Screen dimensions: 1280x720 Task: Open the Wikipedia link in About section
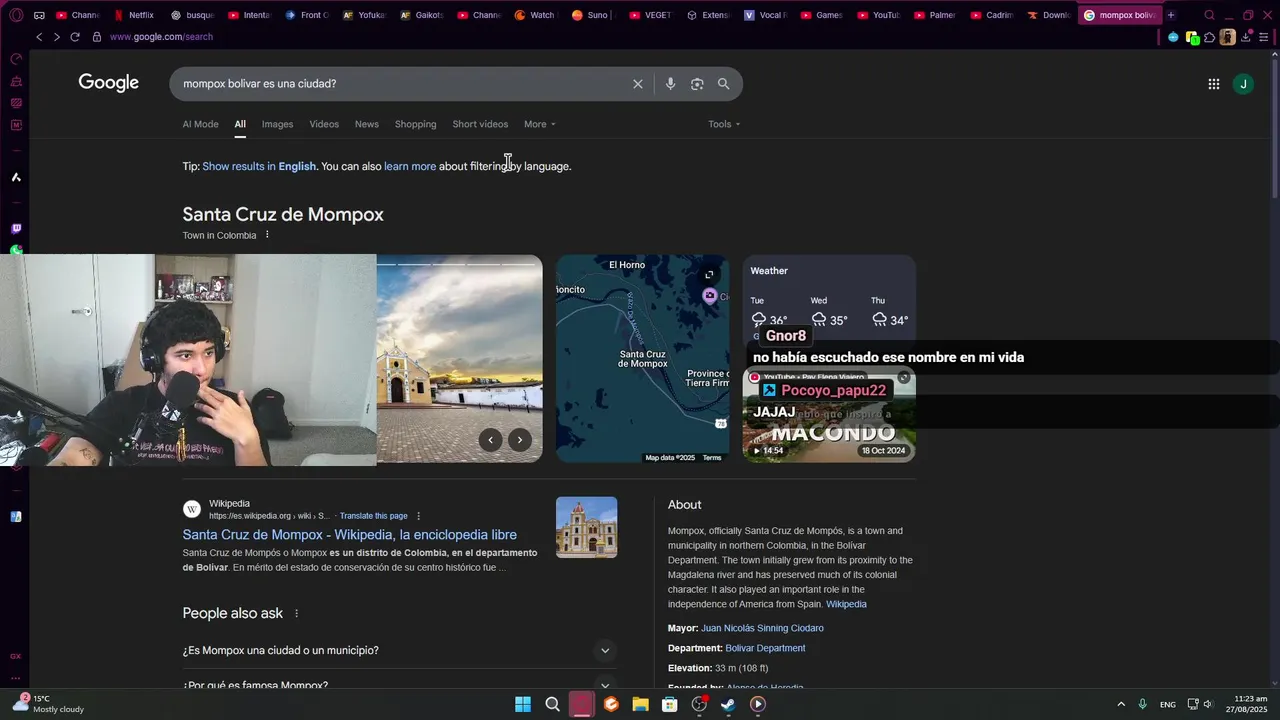pos(846,604)
